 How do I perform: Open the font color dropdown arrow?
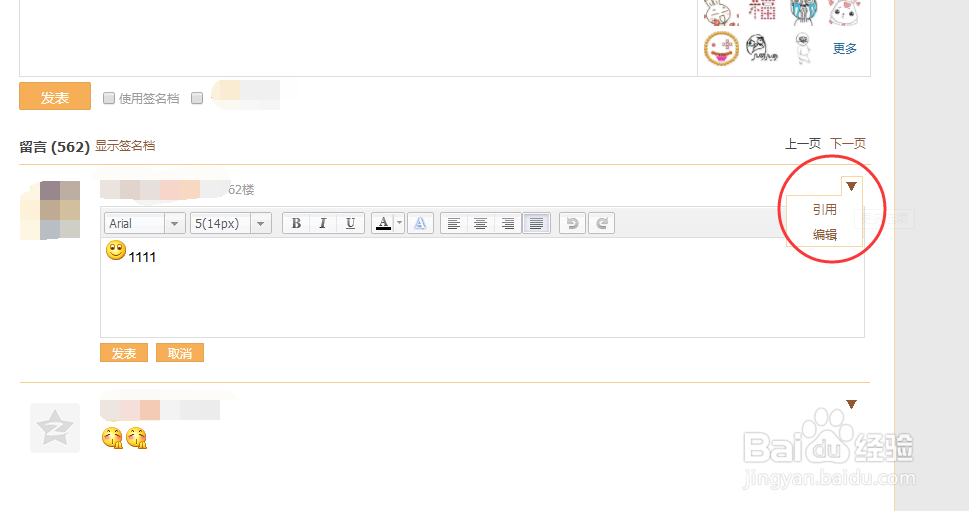pyautogui.click(x=400, y=223)
